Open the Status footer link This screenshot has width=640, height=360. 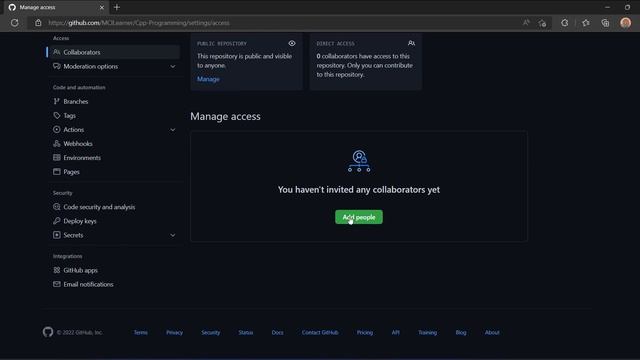[246, 333]
